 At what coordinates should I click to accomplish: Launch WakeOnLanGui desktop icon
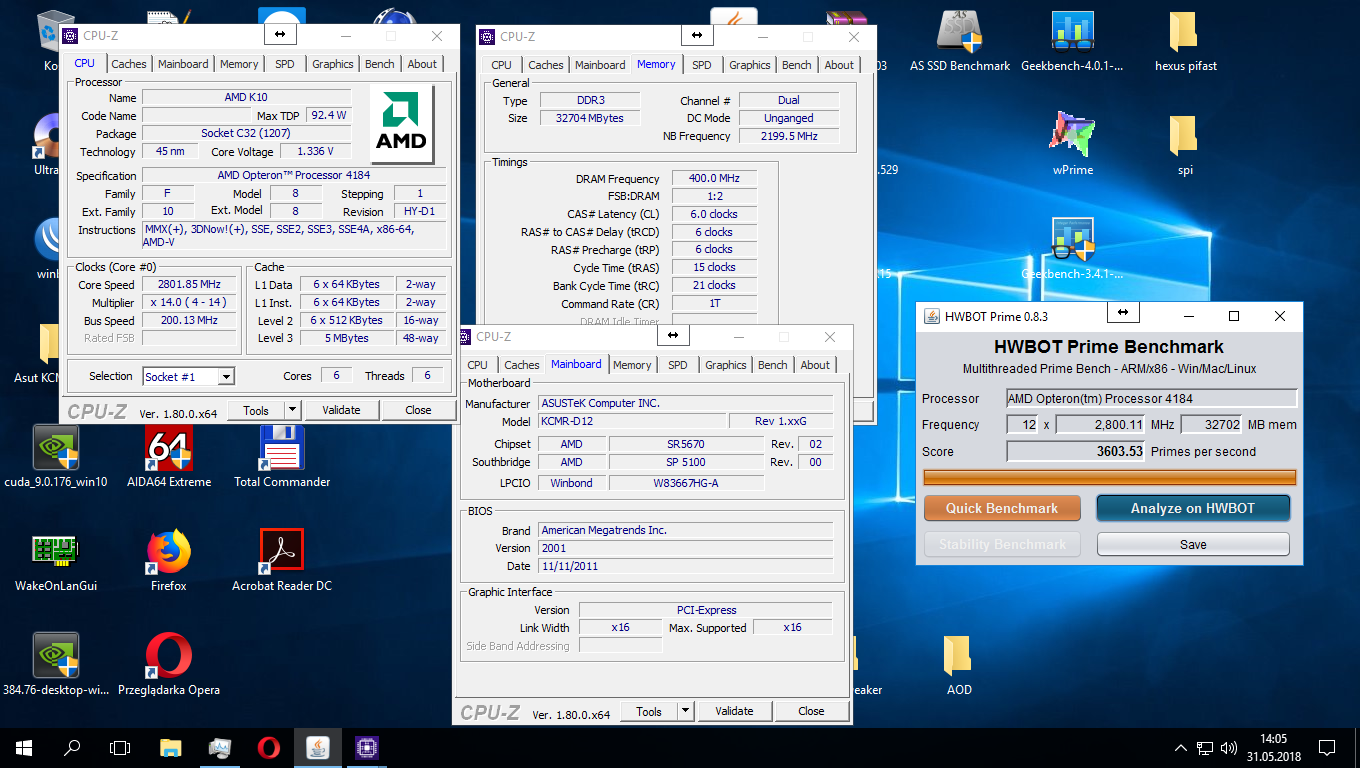click(x=56, y=560)
